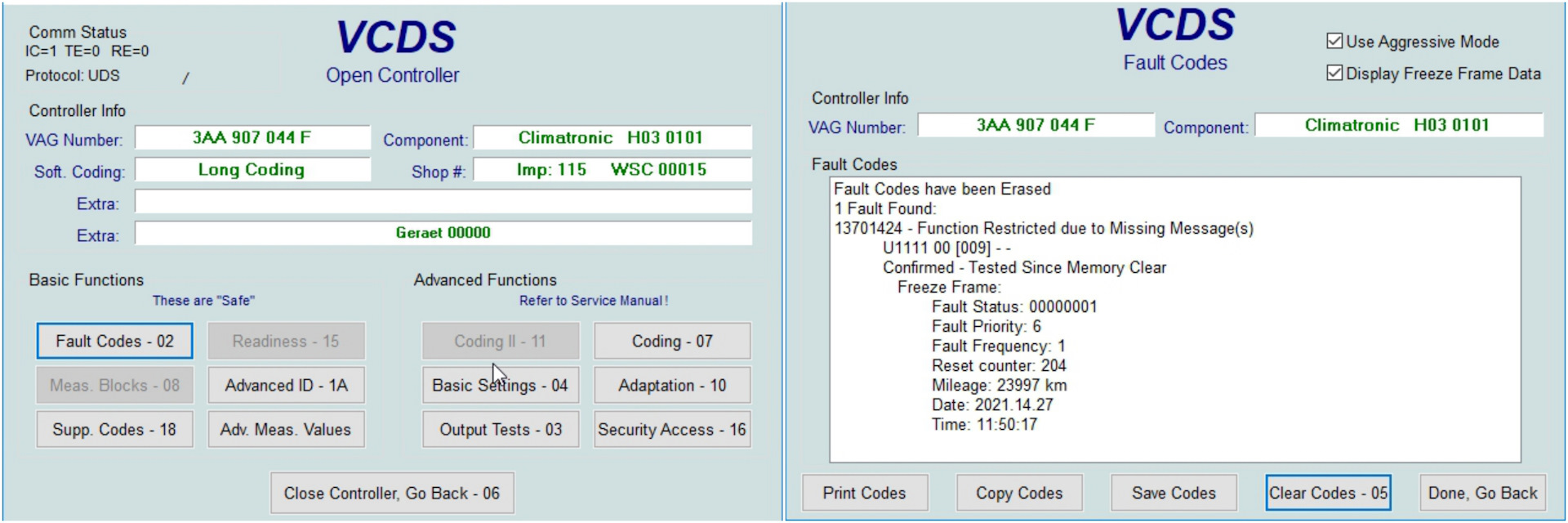Click VAG Number field in Open Controller window
This screenshot has height=523, width=1568.
252,137
